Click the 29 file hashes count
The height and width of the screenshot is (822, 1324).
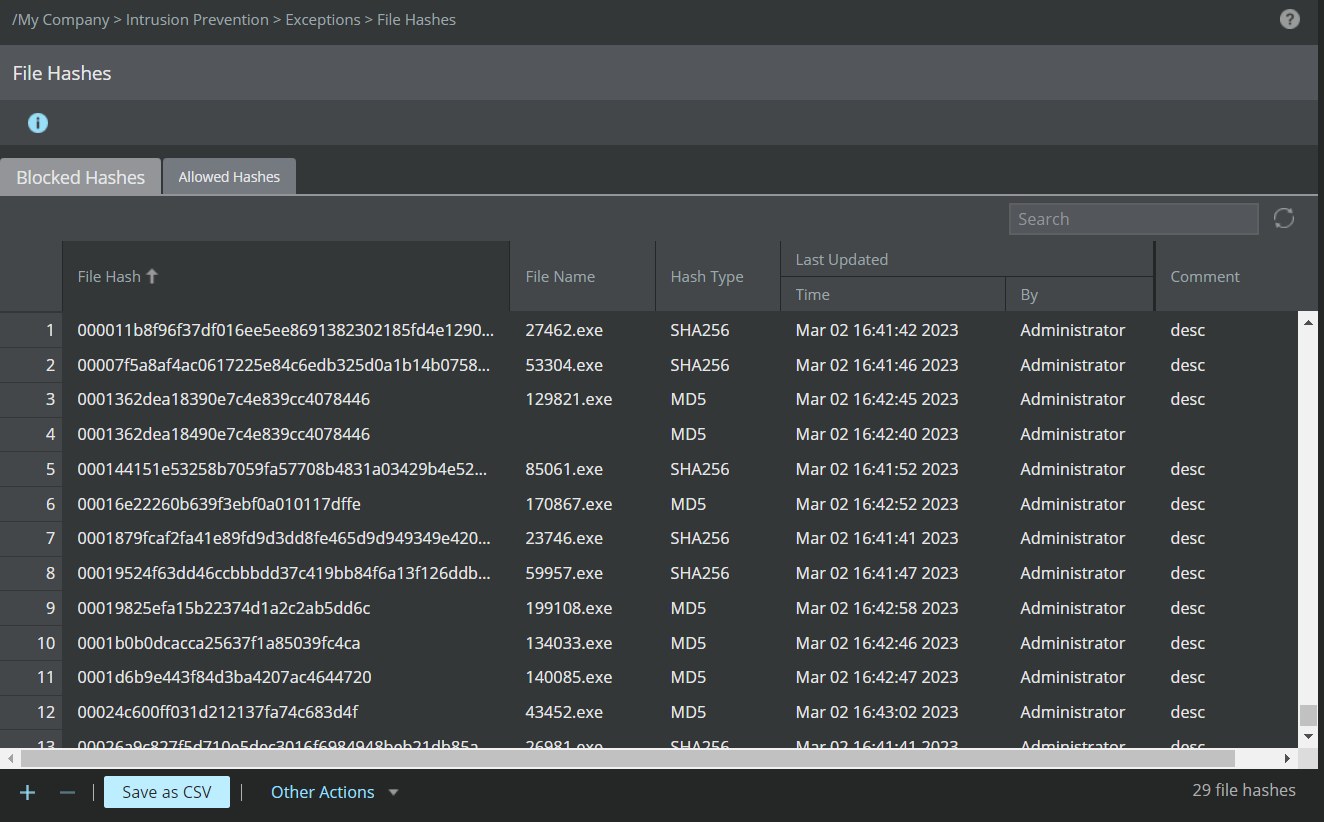pos(1244,790)
